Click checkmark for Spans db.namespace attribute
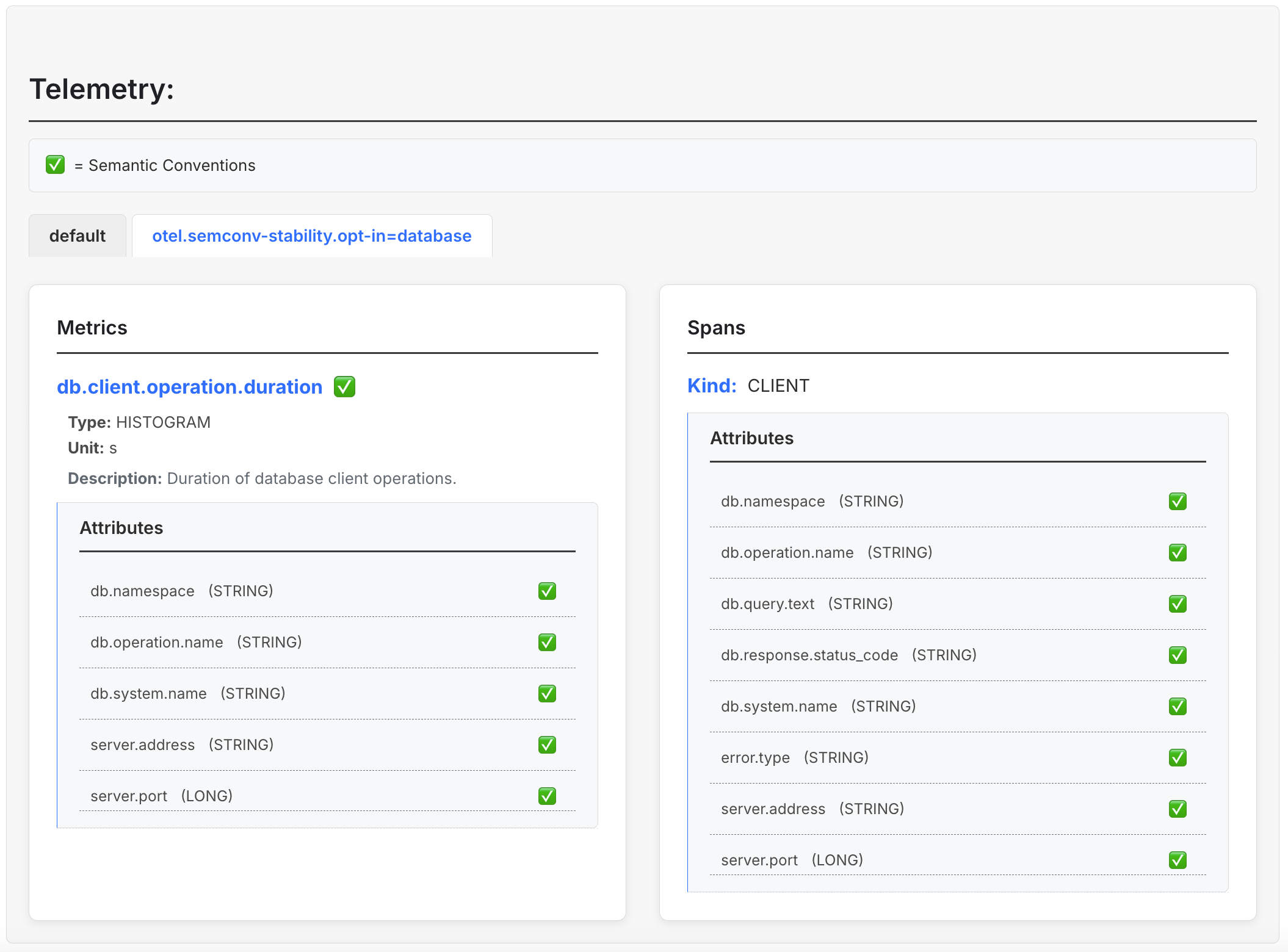Viewport: 1288px width, 952px height. coord(1178,501)
